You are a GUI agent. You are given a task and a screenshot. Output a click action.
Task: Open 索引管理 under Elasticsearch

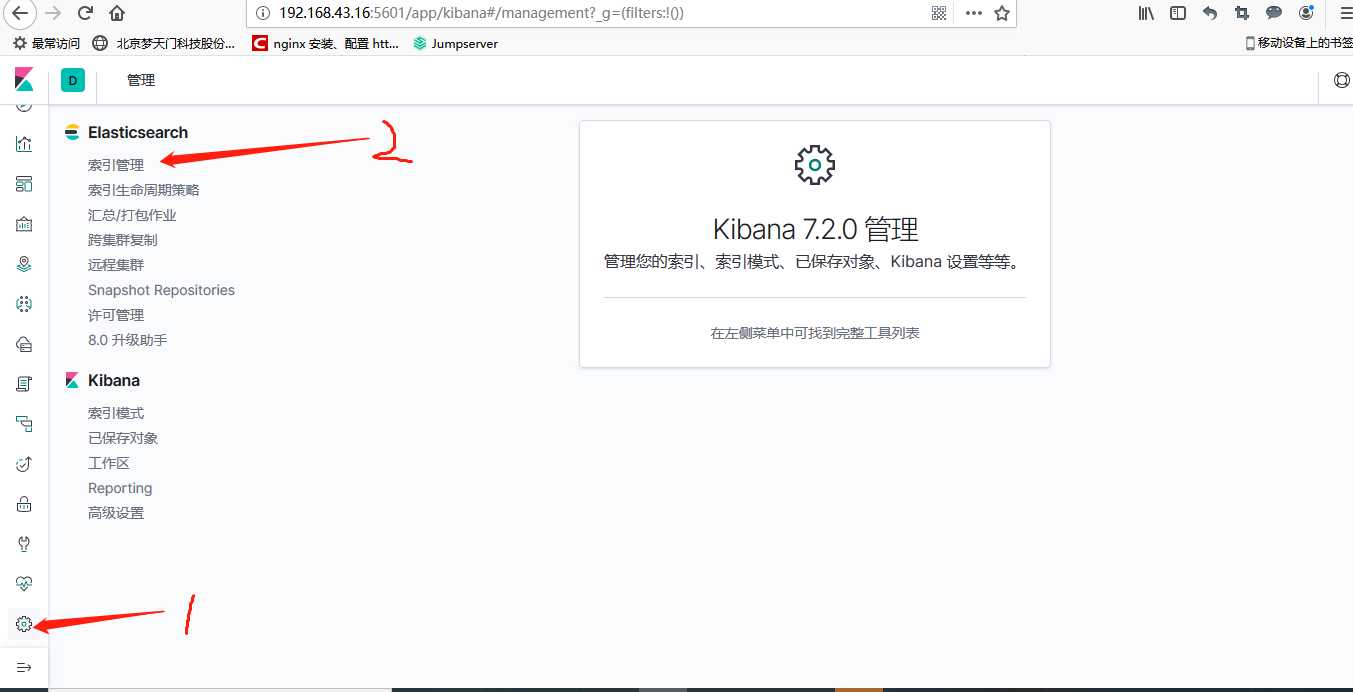point(116,165)
